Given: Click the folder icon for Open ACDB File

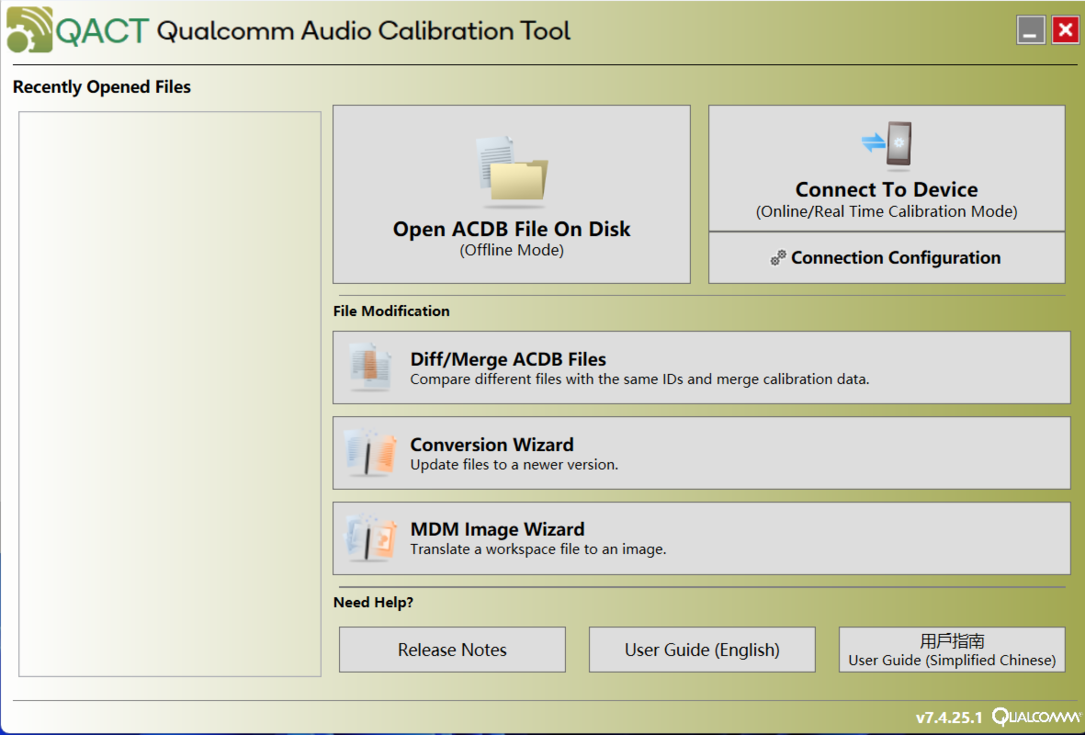Looking at the screenshot, I should [512, 172].
